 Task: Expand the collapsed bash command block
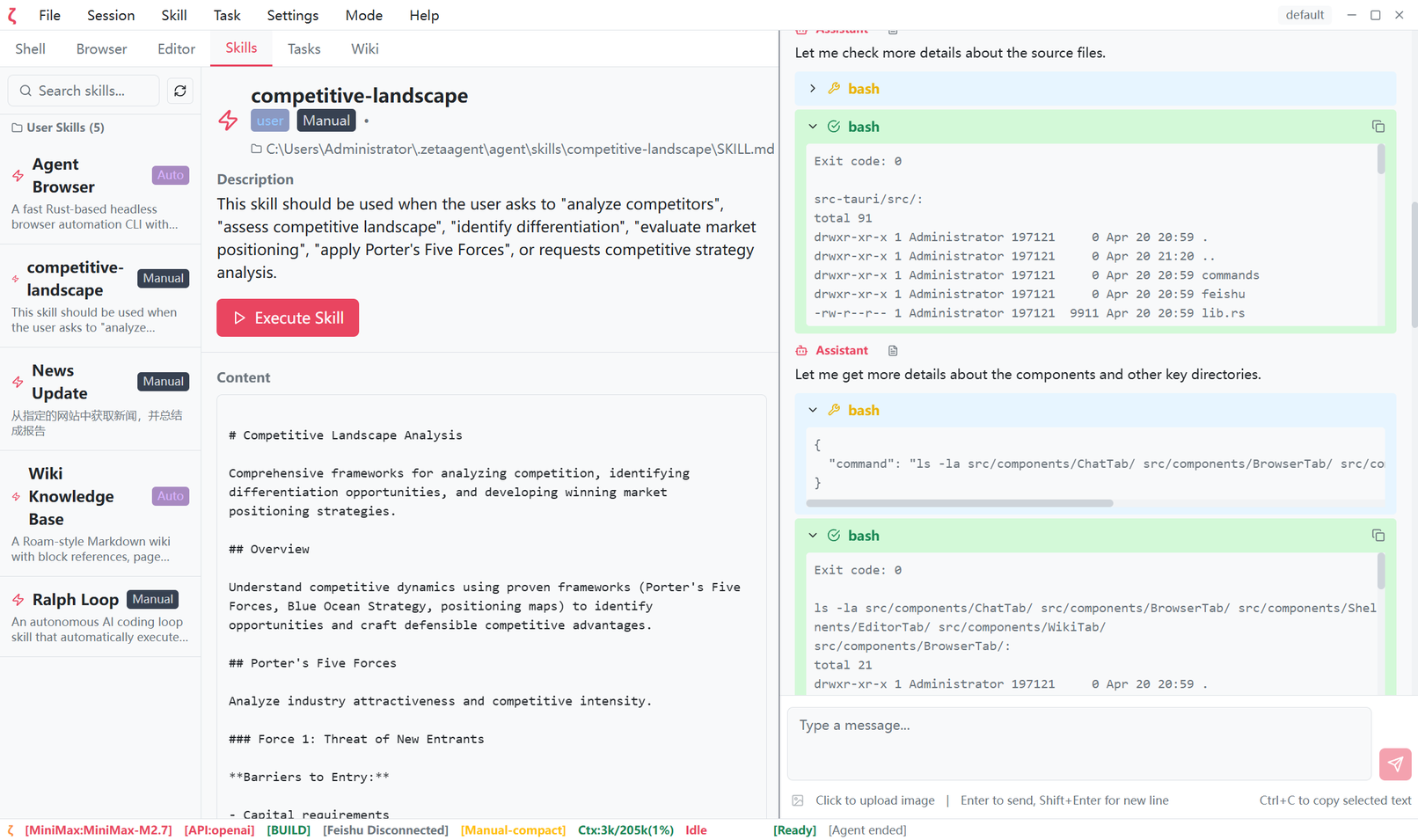coord(813,89)
